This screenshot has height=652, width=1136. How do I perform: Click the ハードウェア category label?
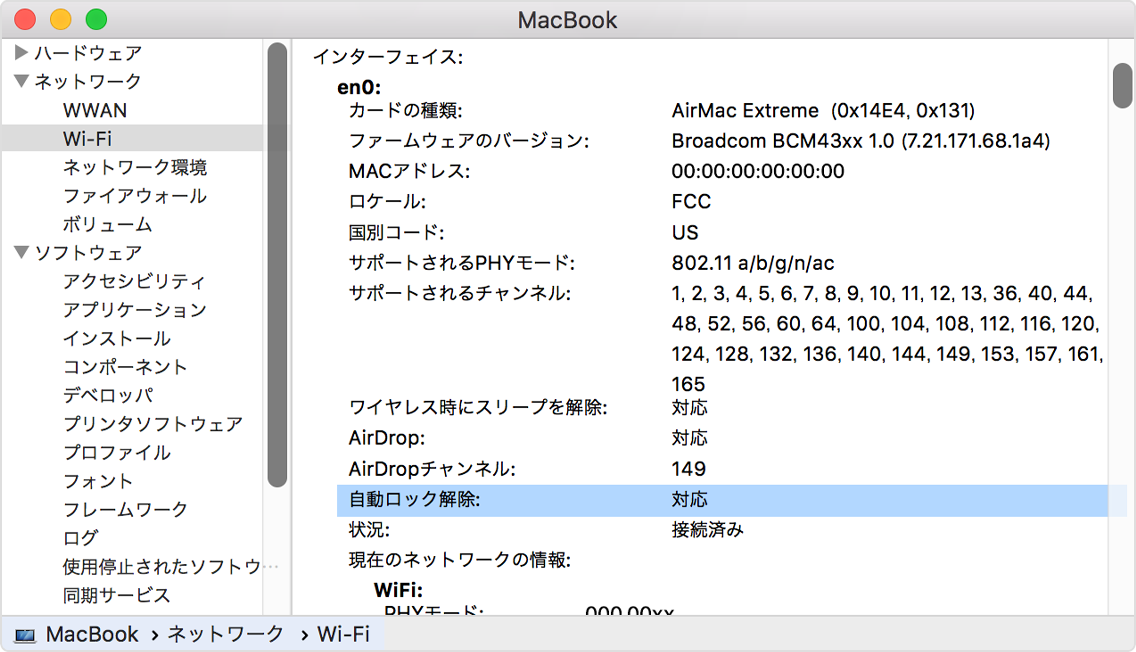[x=88, y=53]
